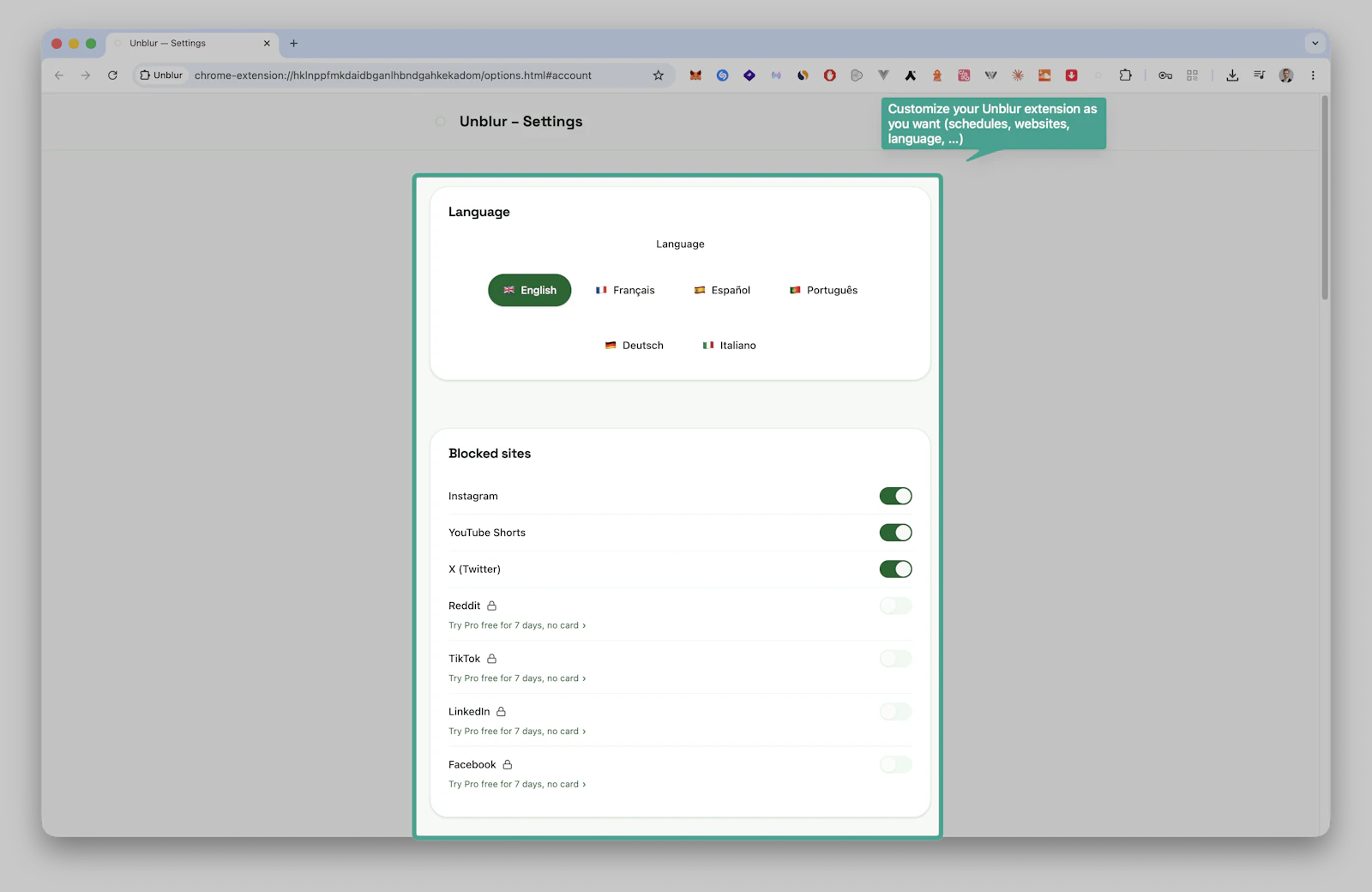Open the red download-arrow extension
The image size is (1372, 892).
1071,75
